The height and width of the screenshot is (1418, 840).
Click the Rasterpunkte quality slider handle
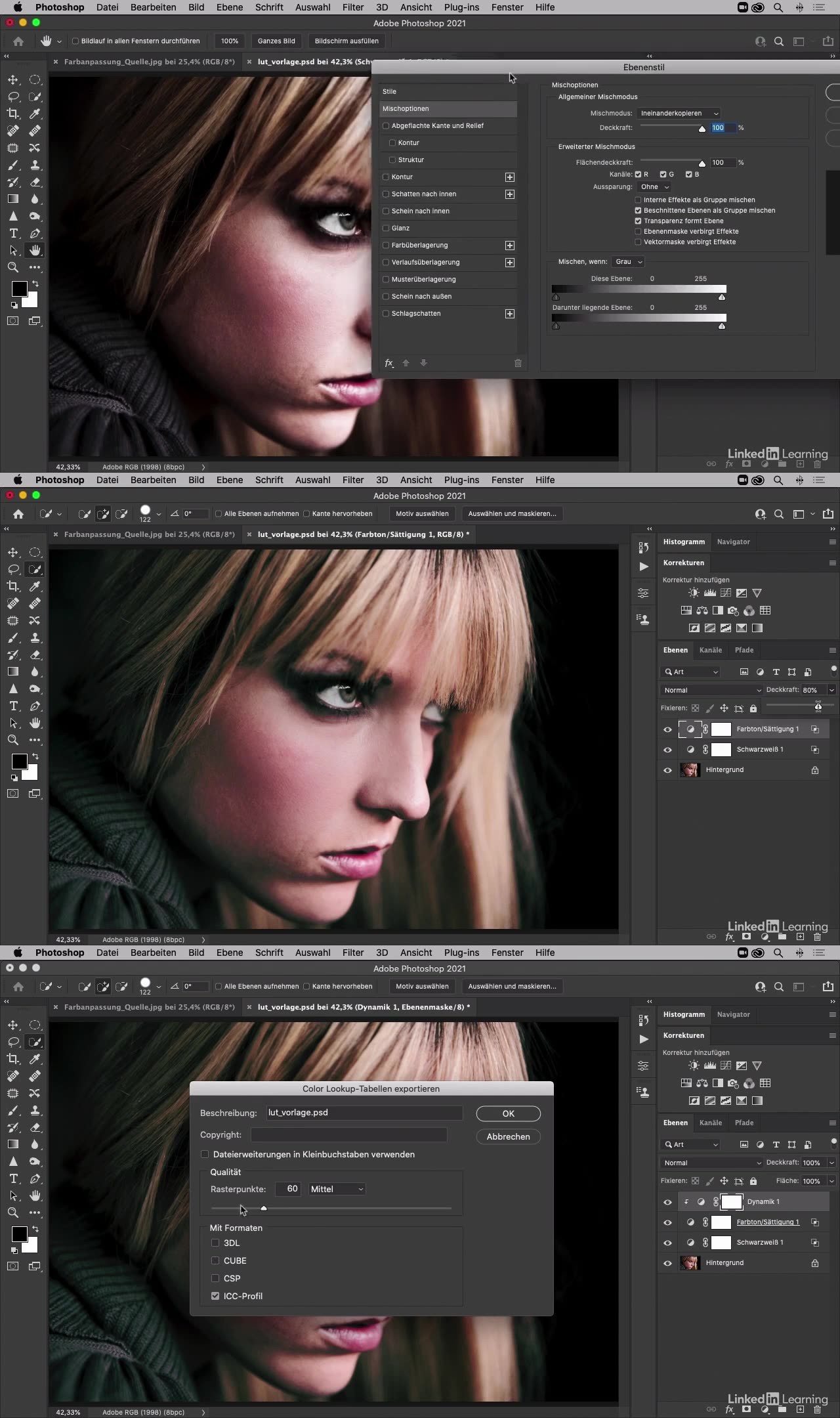tap(264, 1208)
